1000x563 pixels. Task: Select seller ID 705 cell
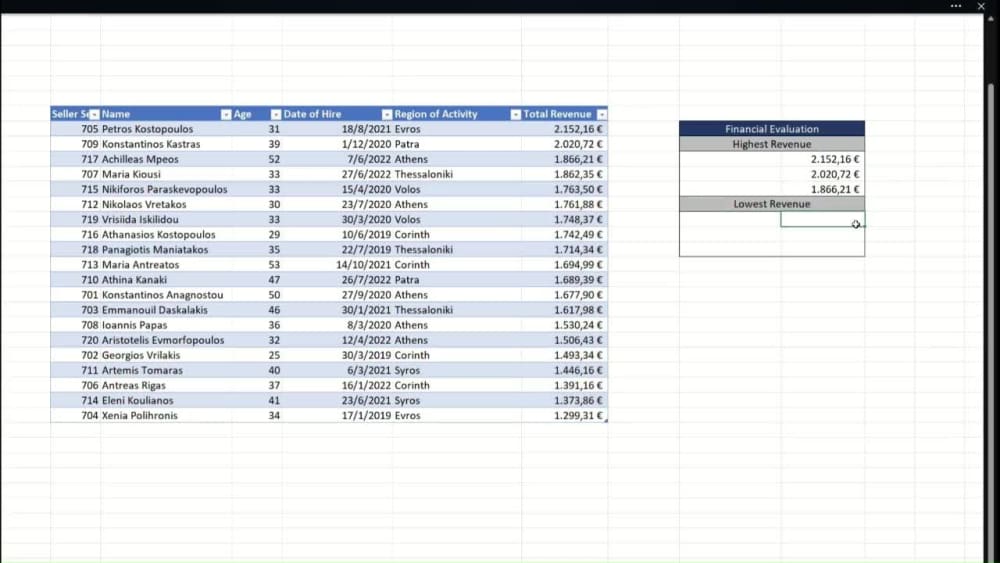[75, 129]
